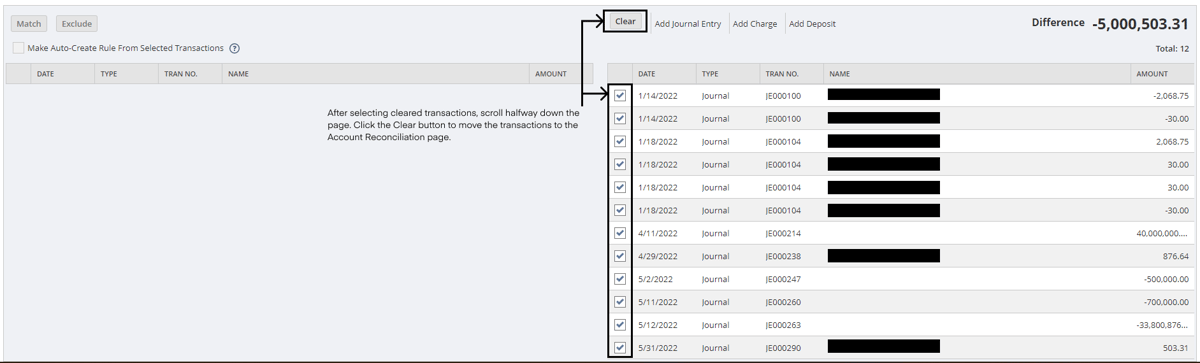Uncheck the 5/31/2022 JE000290 transaction
Screen dimensions: 1200x363
(x=620, y=348)
